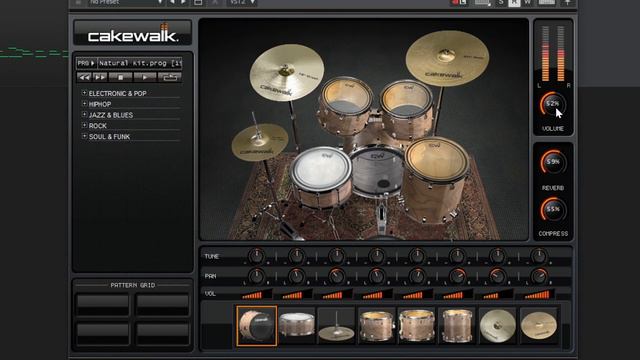Click the fast-forward transport button
This screenshot has width=640, height=360.
(100, 77)
